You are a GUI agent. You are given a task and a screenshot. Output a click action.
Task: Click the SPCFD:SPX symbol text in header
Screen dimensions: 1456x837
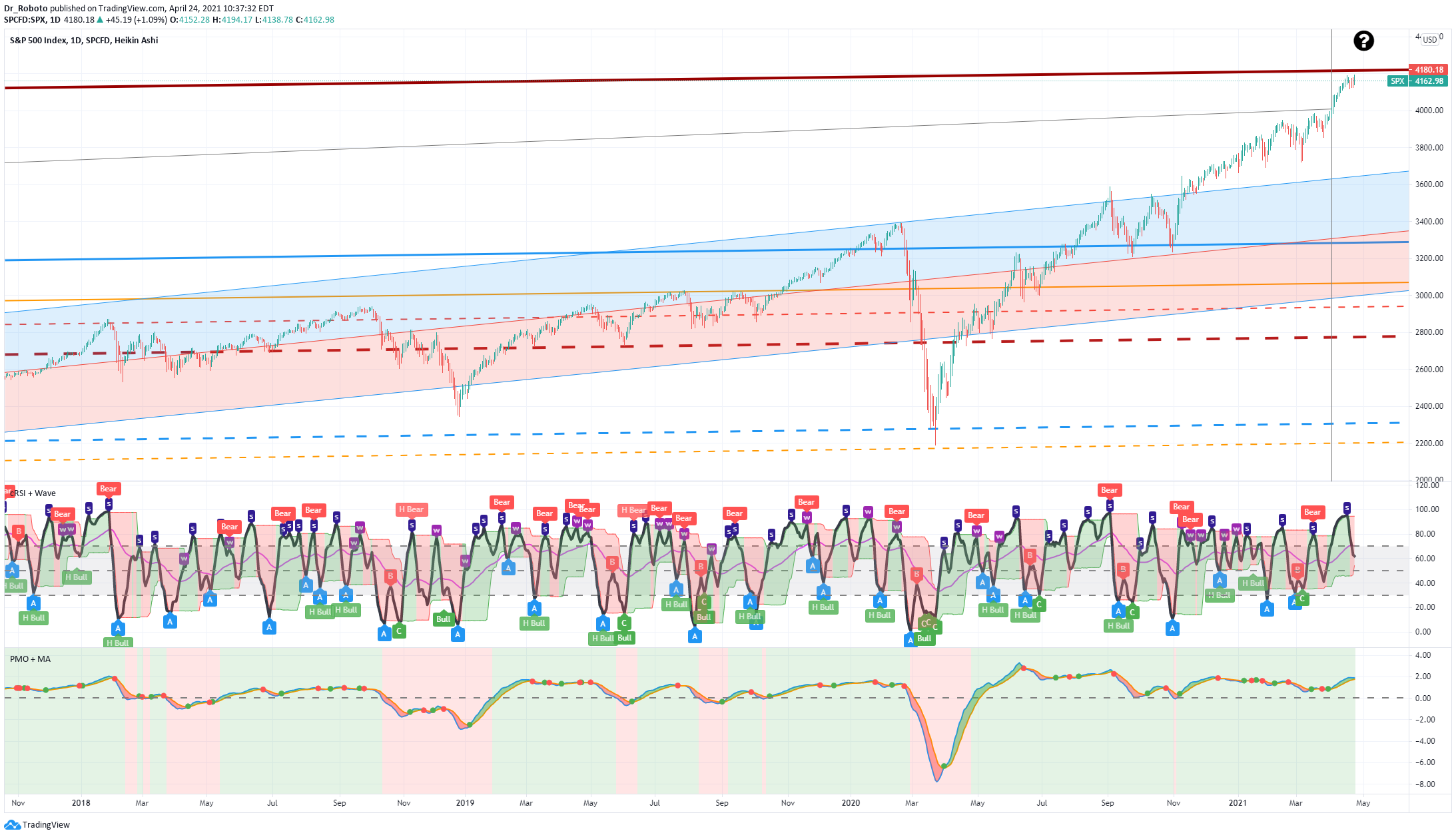(x=25, y=20)
